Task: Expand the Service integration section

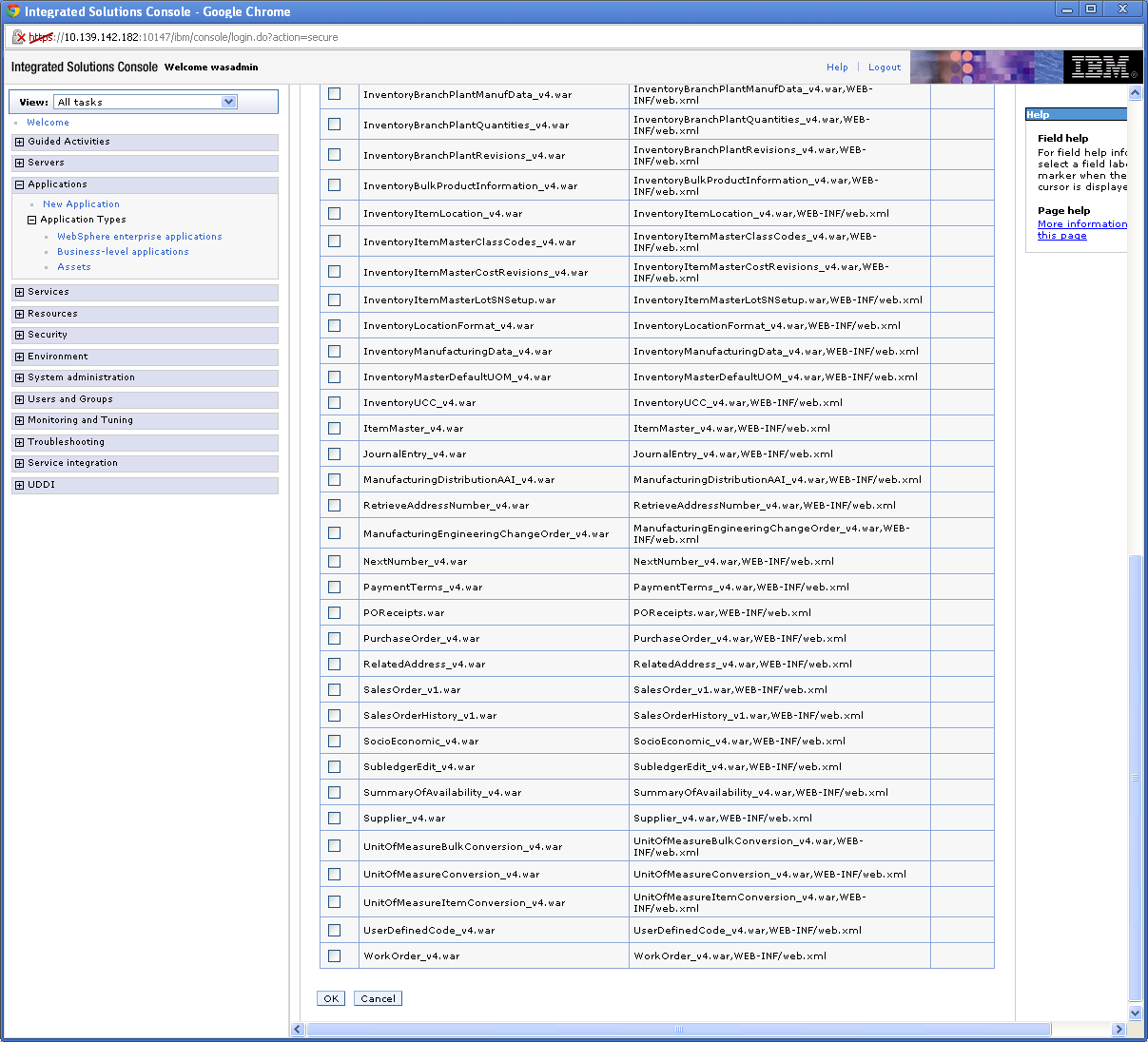Action: coord(19,463)
